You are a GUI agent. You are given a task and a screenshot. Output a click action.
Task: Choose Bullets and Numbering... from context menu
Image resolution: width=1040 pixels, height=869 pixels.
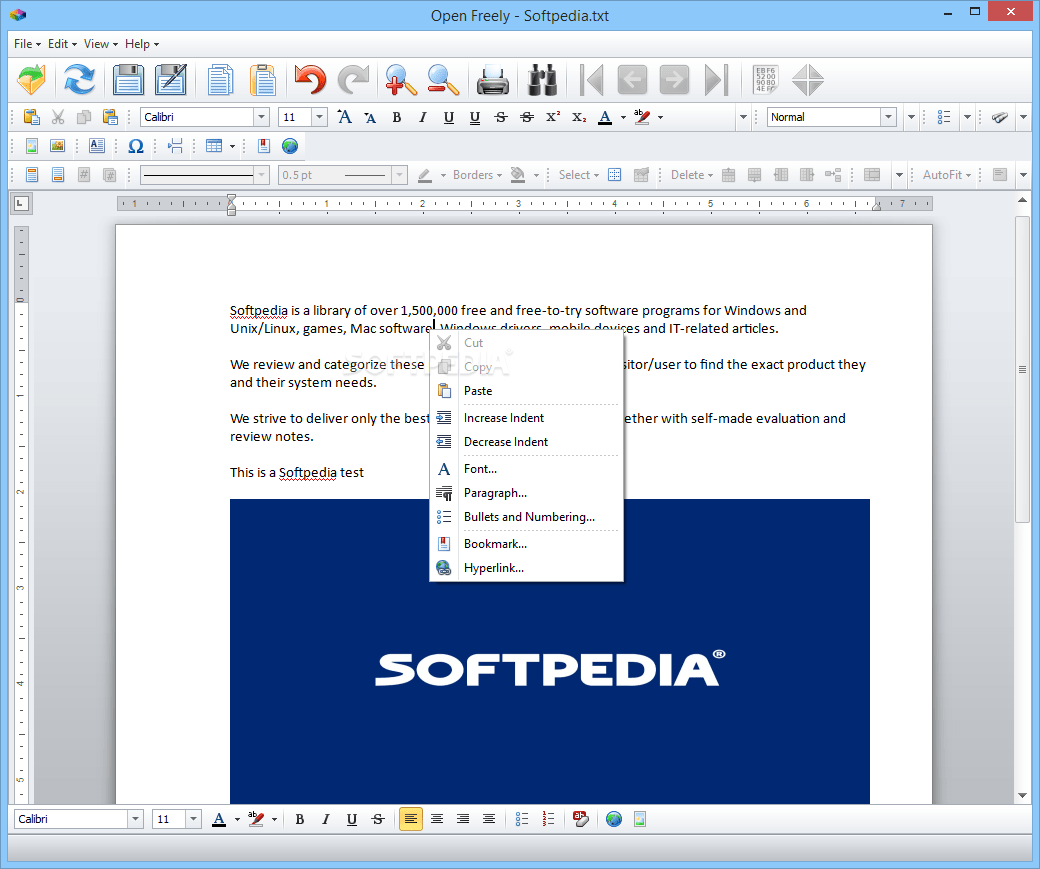(x=527, y=517)
